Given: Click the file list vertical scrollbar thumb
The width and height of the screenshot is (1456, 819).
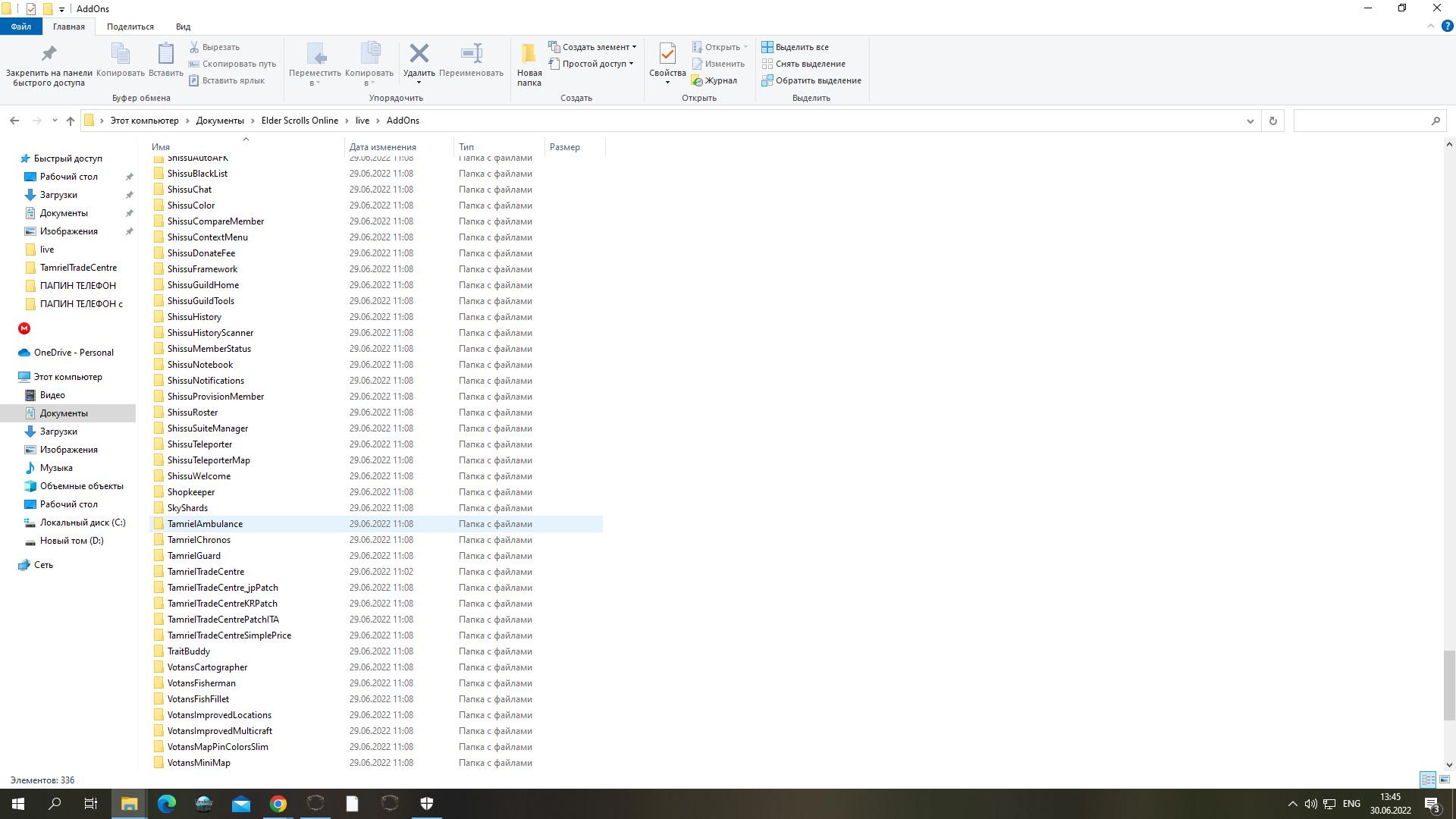Looking at the screenshot, I should pyautogui.click(x=1449, y=685).
